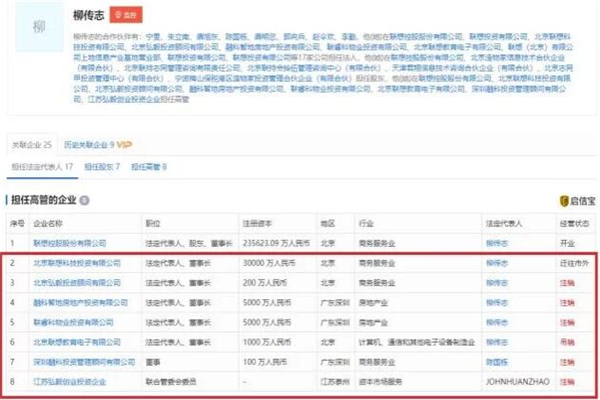Open 江苏弘毅创业投资企业 in table row 8

[x=70, y=382]
